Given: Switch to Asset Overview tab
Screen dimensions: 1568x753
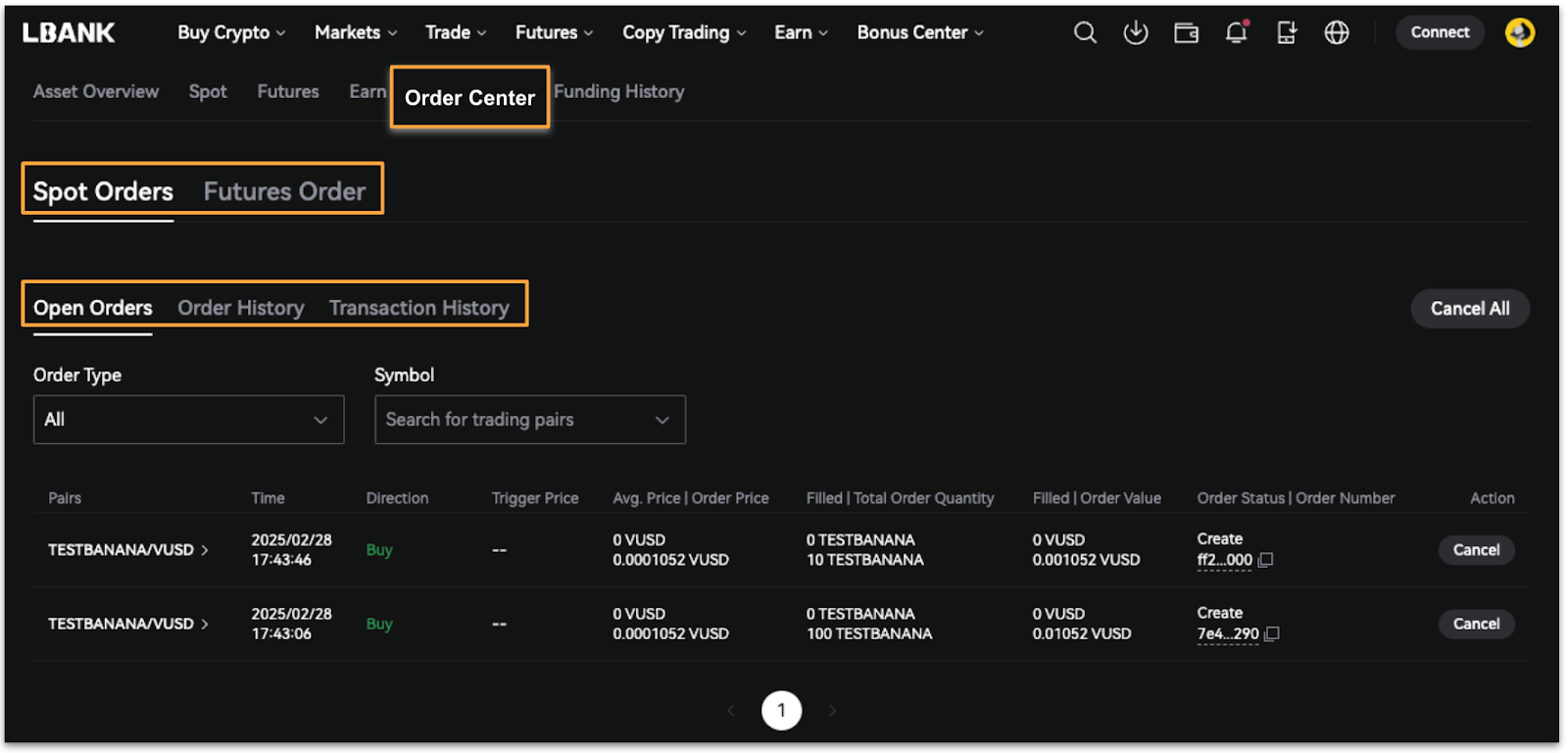Looking at the screenshot, I should point(96,91).
